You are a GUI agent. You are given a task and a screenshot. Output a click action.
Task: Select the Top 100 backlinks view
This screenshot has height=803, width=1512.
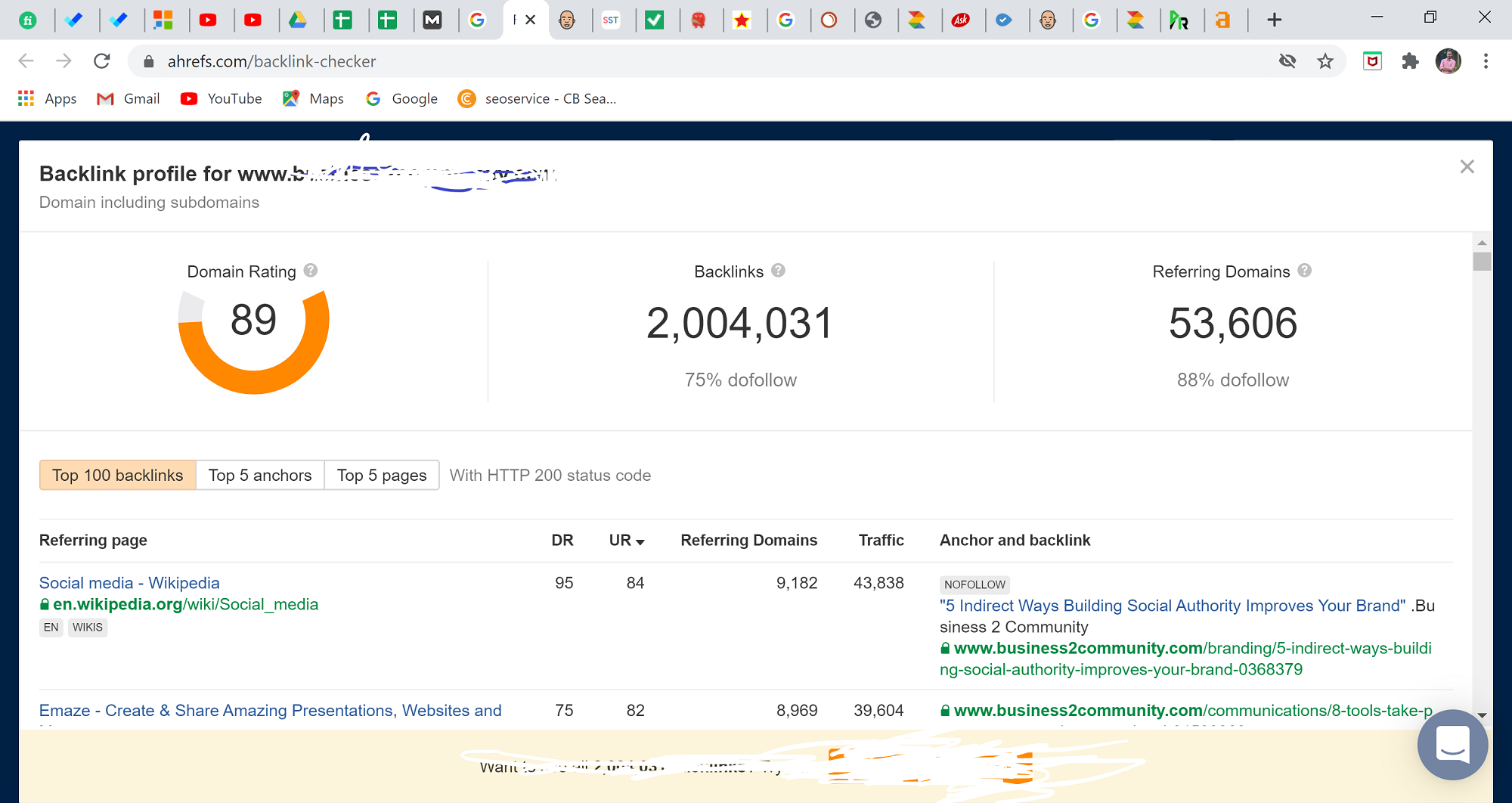(x=117, y=475)
